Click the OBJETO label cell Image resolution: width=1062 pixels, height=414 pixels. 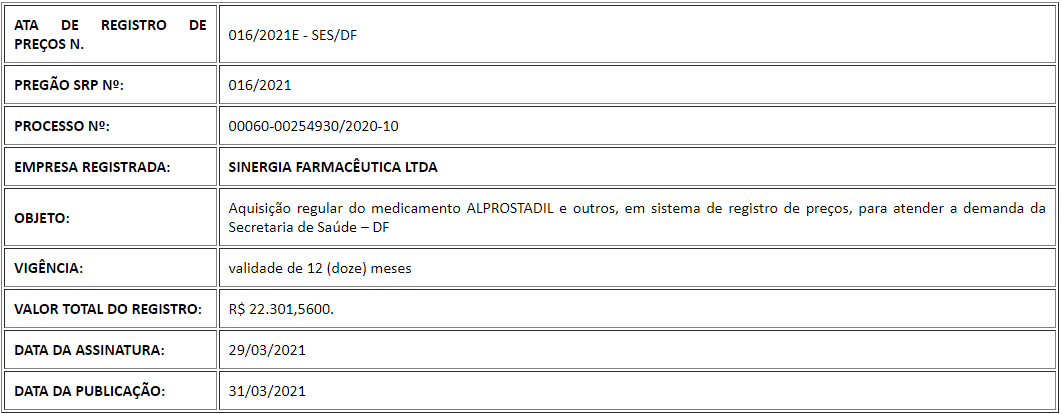pyautogui.click(x=110, y=218)
